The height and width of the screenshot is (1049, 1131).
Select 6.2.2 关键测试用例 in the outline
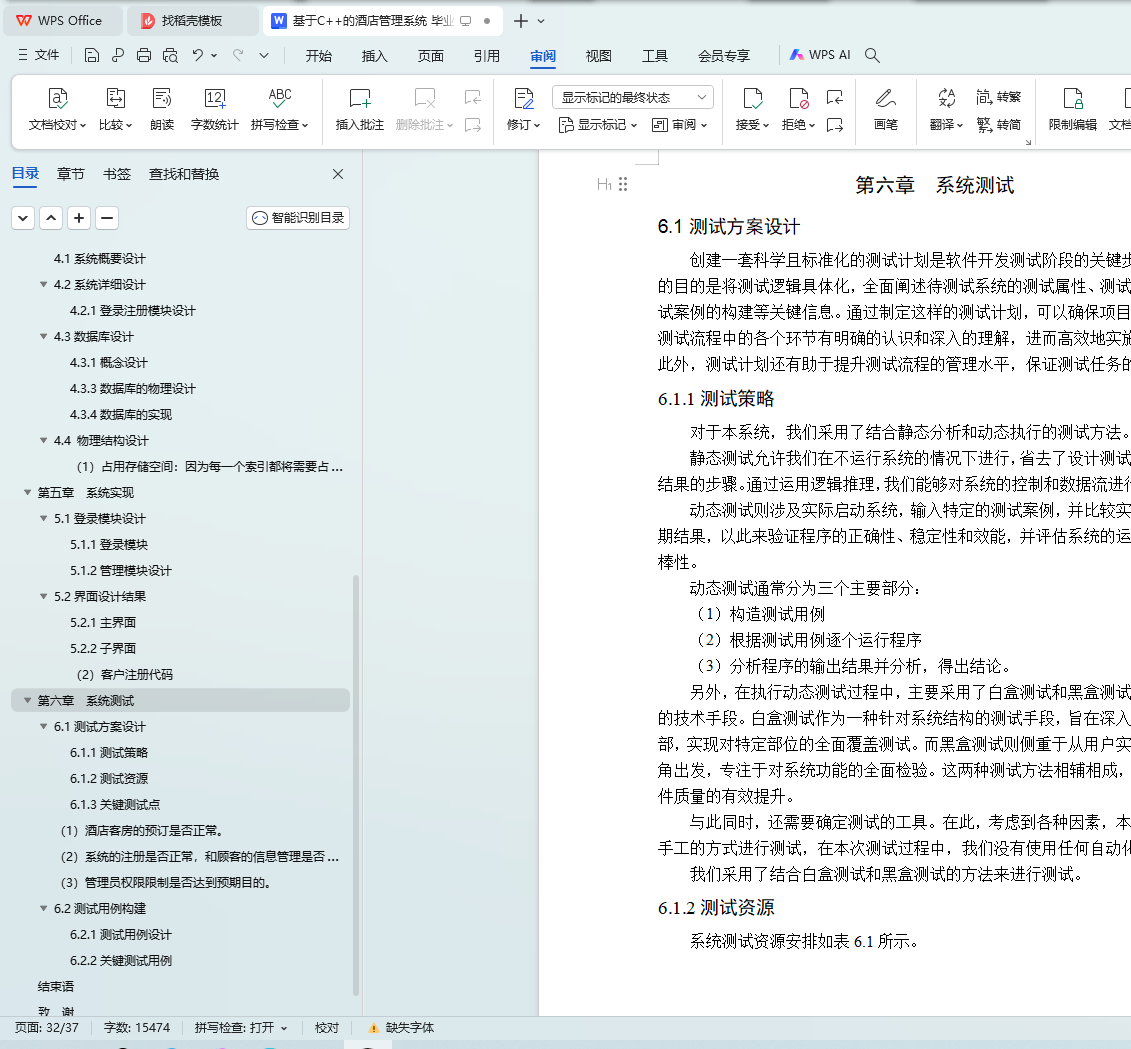pos(120,960)
